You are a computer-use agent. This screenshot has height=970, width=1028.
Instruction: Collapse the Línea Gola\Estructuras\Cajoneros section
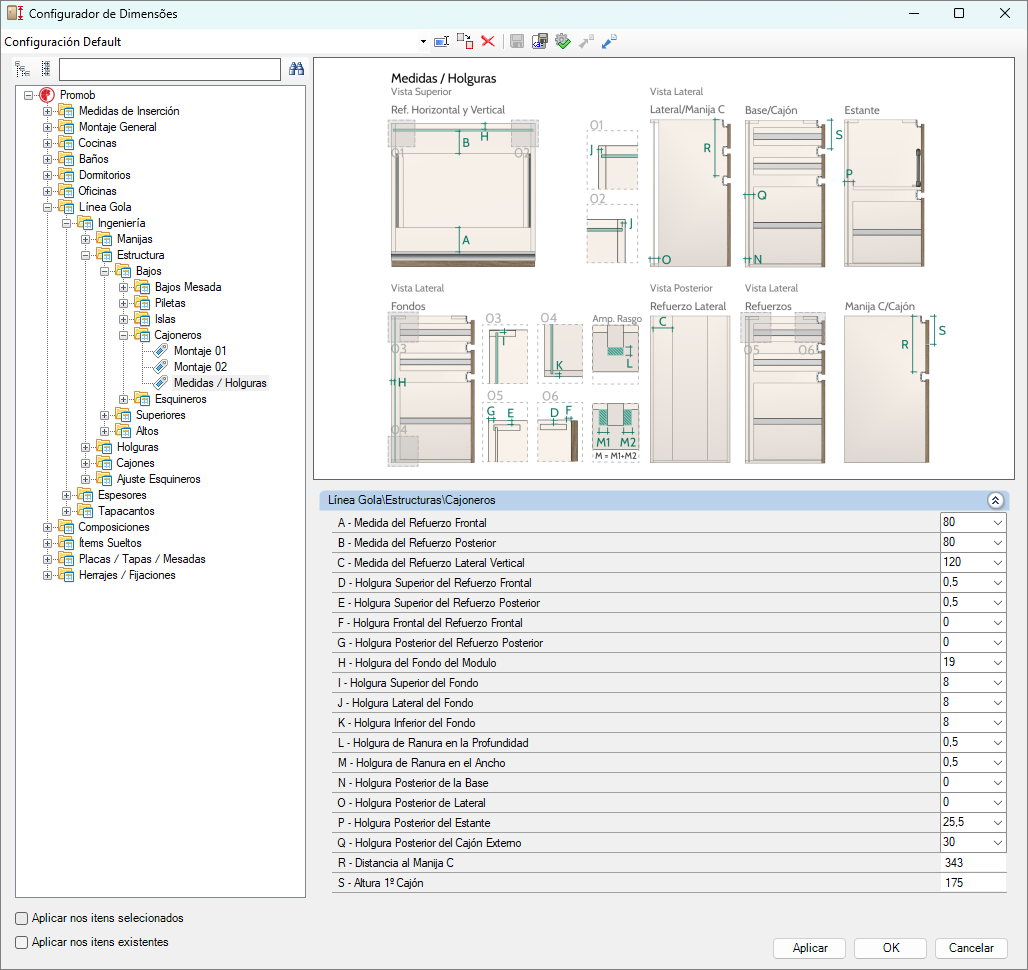[x=994, y=500]
